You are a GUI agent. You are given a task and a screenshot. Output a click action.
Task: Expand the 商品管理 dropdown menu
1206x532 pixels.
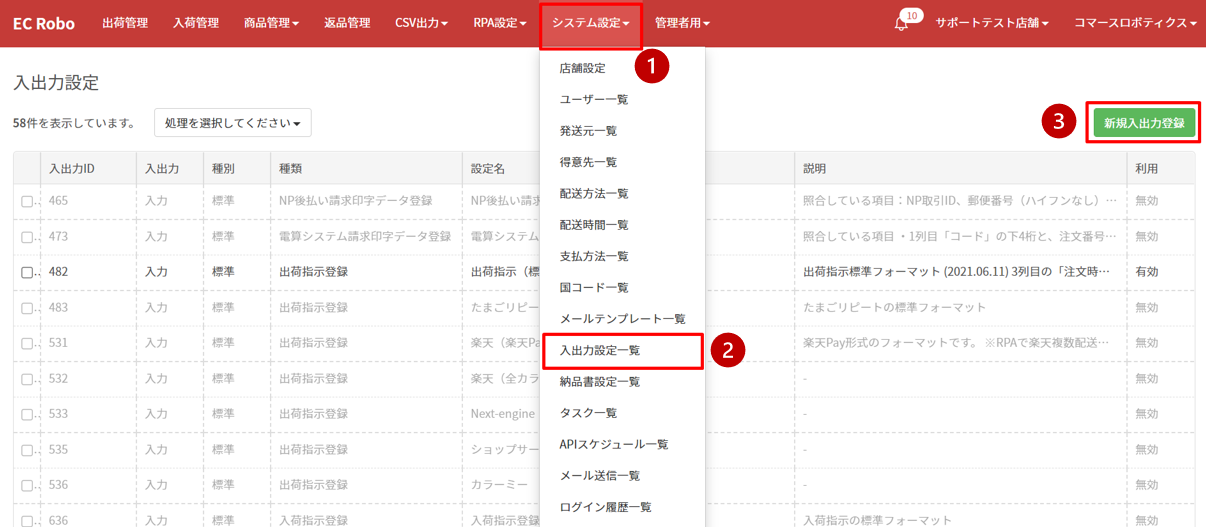[x=271, y=23]
